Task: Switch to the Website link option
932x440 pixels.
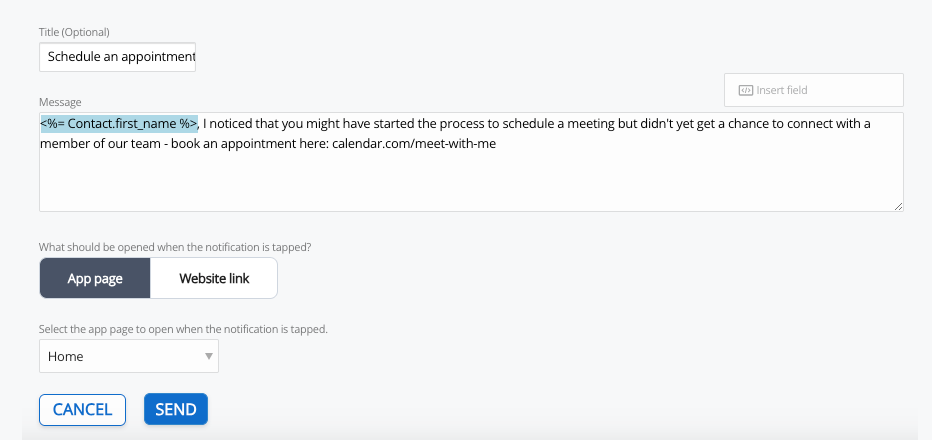Action: click(214, 278)
